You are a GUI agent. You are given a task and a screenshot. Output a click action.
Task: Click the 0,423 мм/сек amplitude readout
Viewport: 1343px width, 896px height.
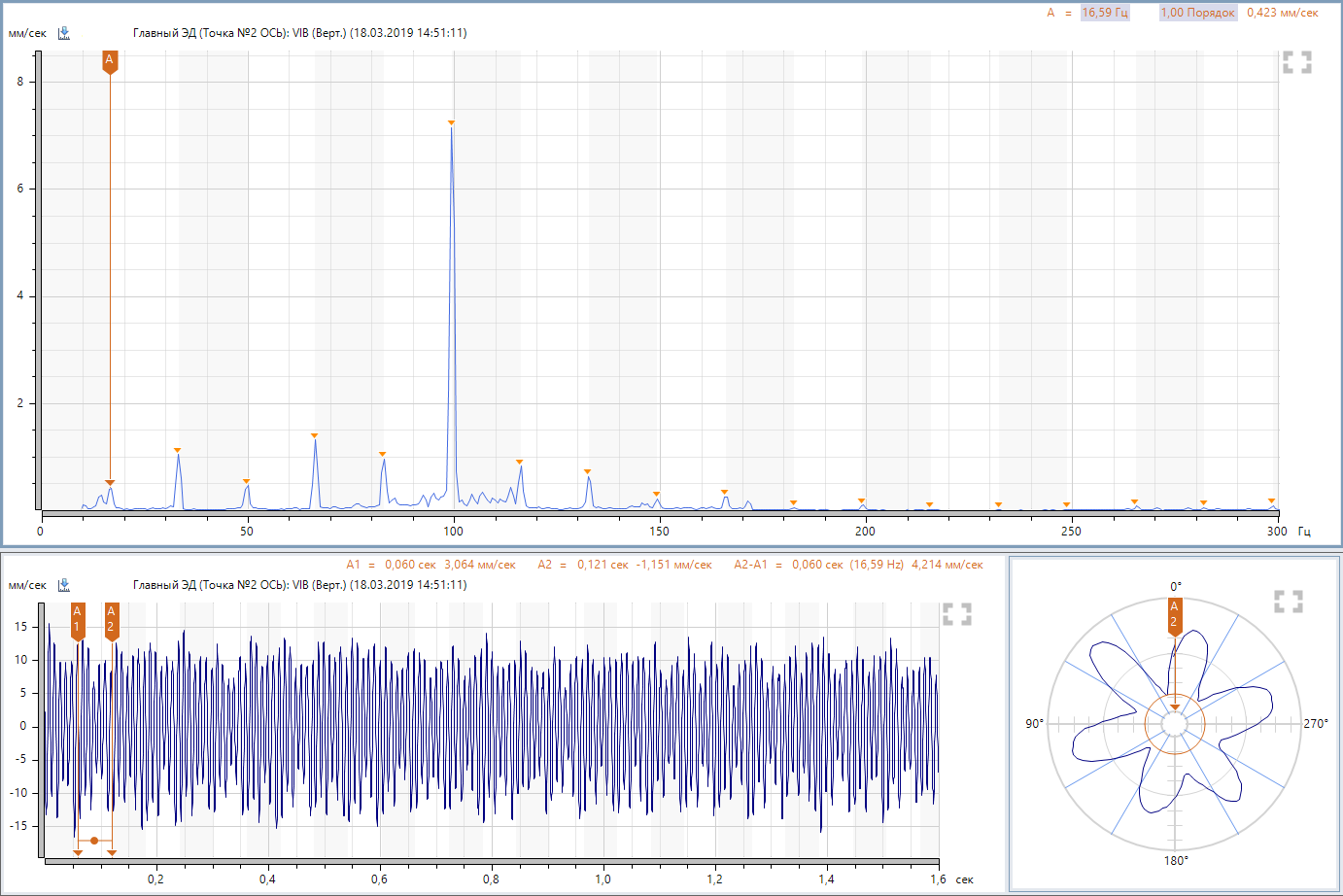coord(1283,13)
